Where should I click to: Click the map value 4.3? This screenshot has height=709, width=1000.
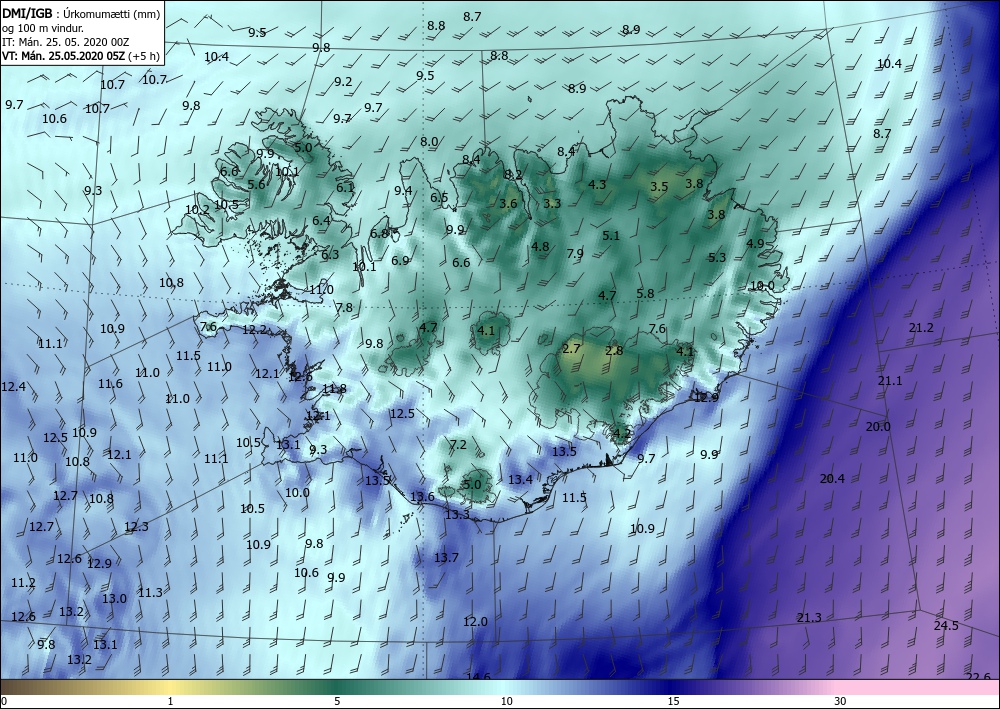(597, 184)
